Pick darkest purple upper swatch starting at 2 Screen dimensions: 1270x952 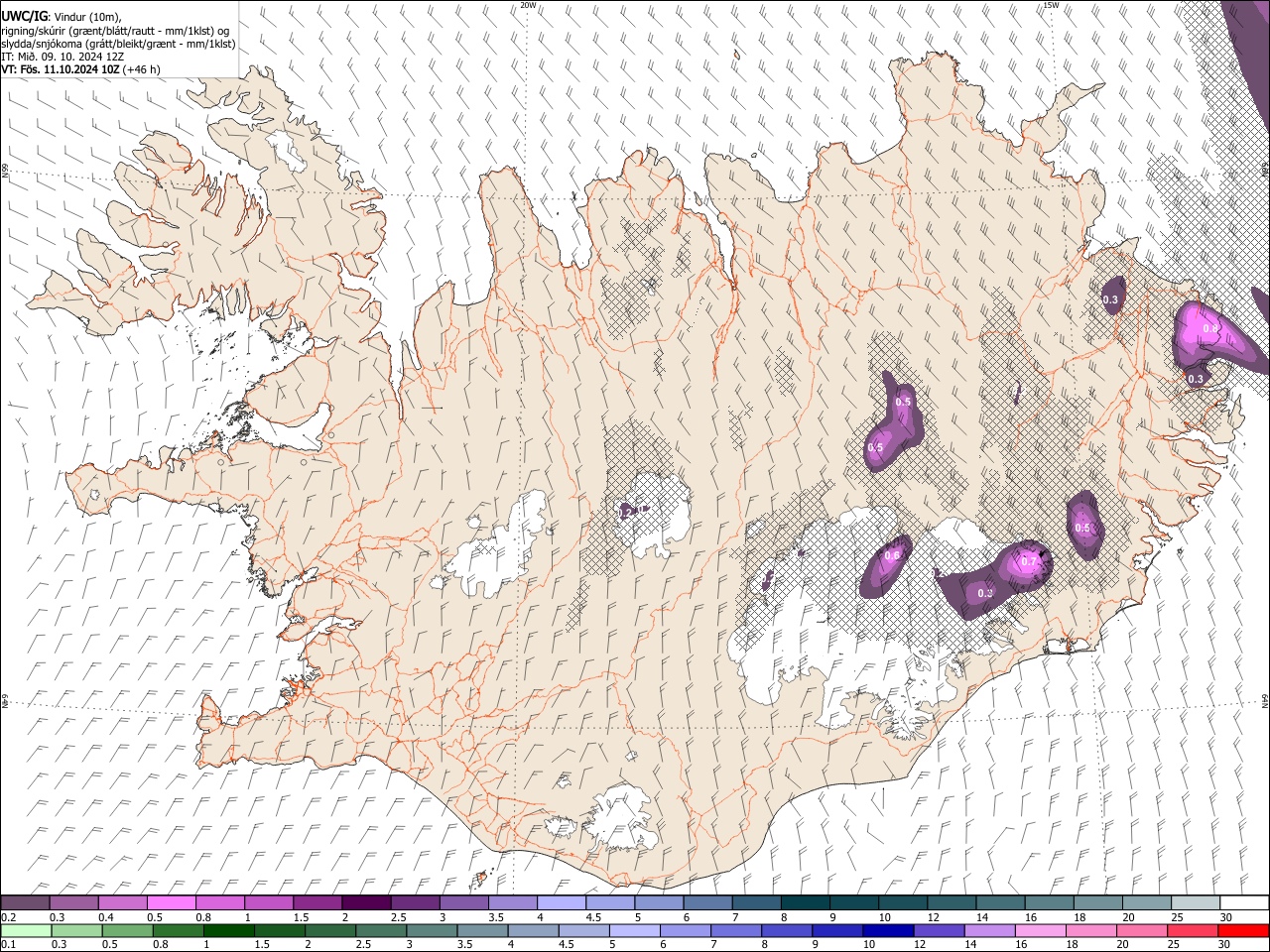[365, 903]
